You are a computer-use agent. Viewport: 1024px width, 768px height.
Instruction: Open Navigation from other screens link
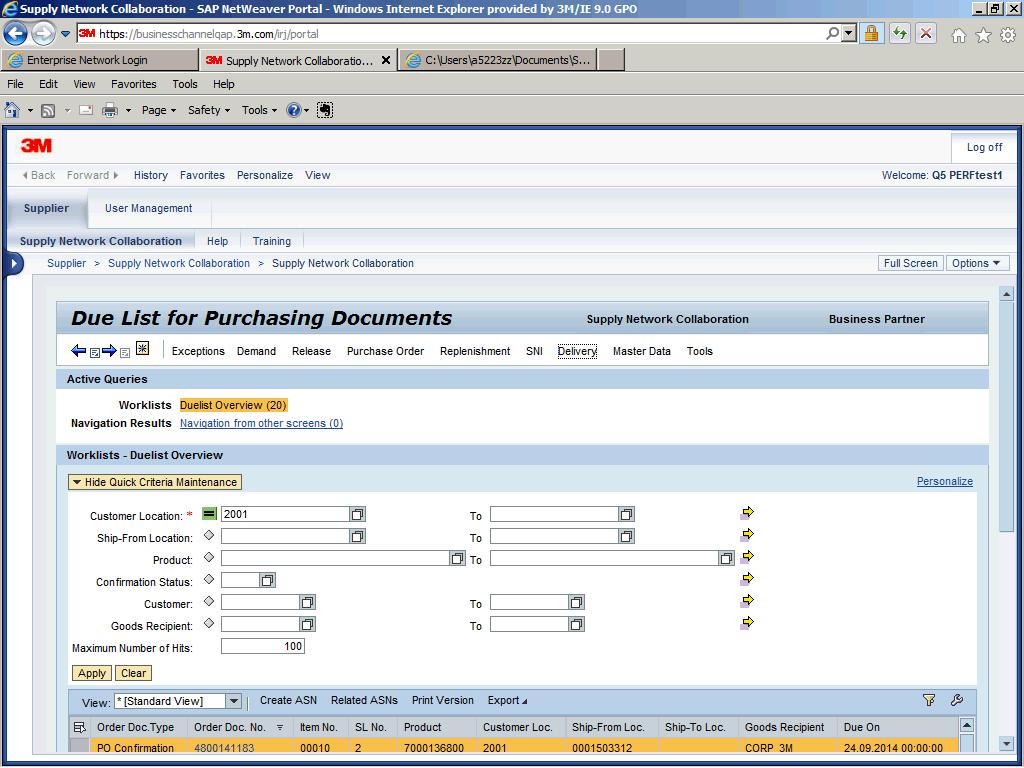coord(261,423)
